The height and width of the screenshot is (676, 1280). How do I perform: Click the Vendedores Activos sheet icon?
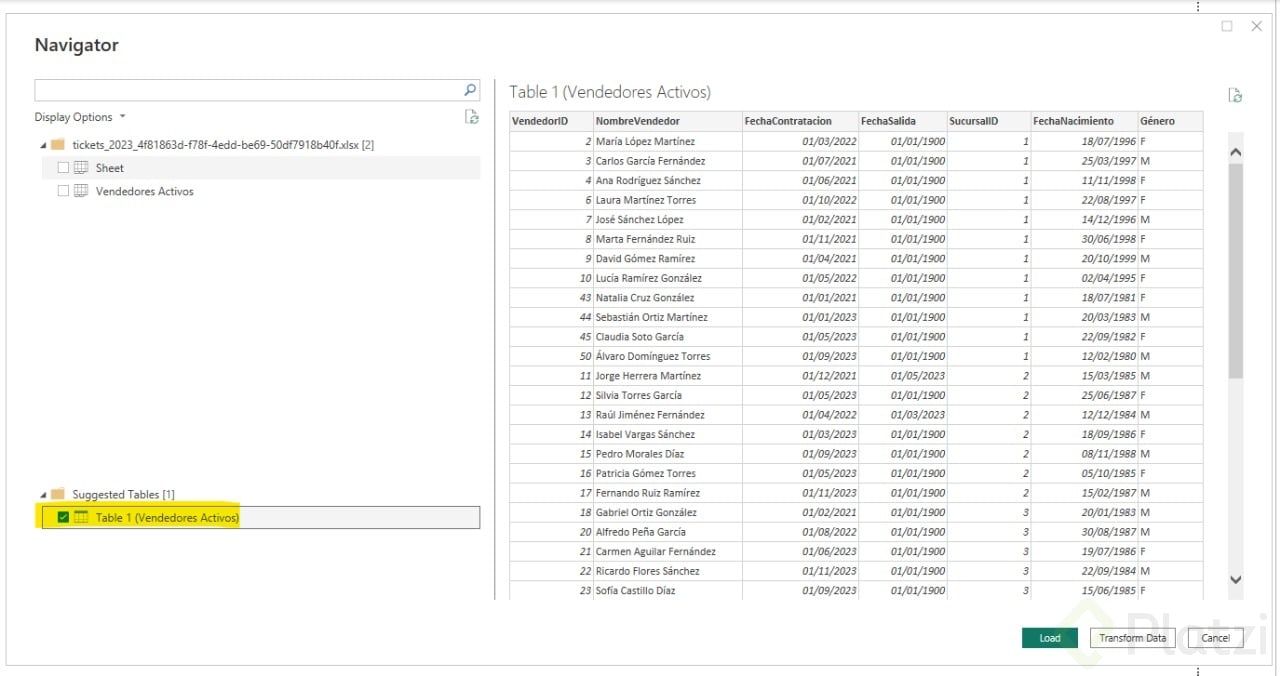tap(81, 191)
